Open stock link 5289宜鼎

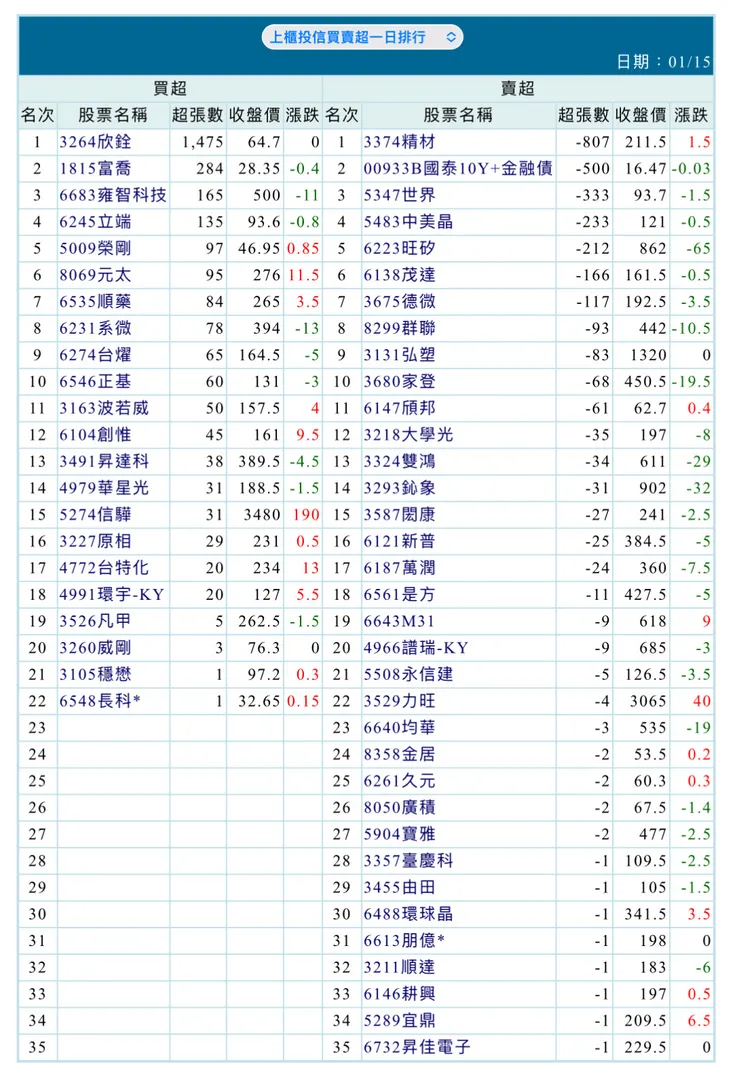400,1021
